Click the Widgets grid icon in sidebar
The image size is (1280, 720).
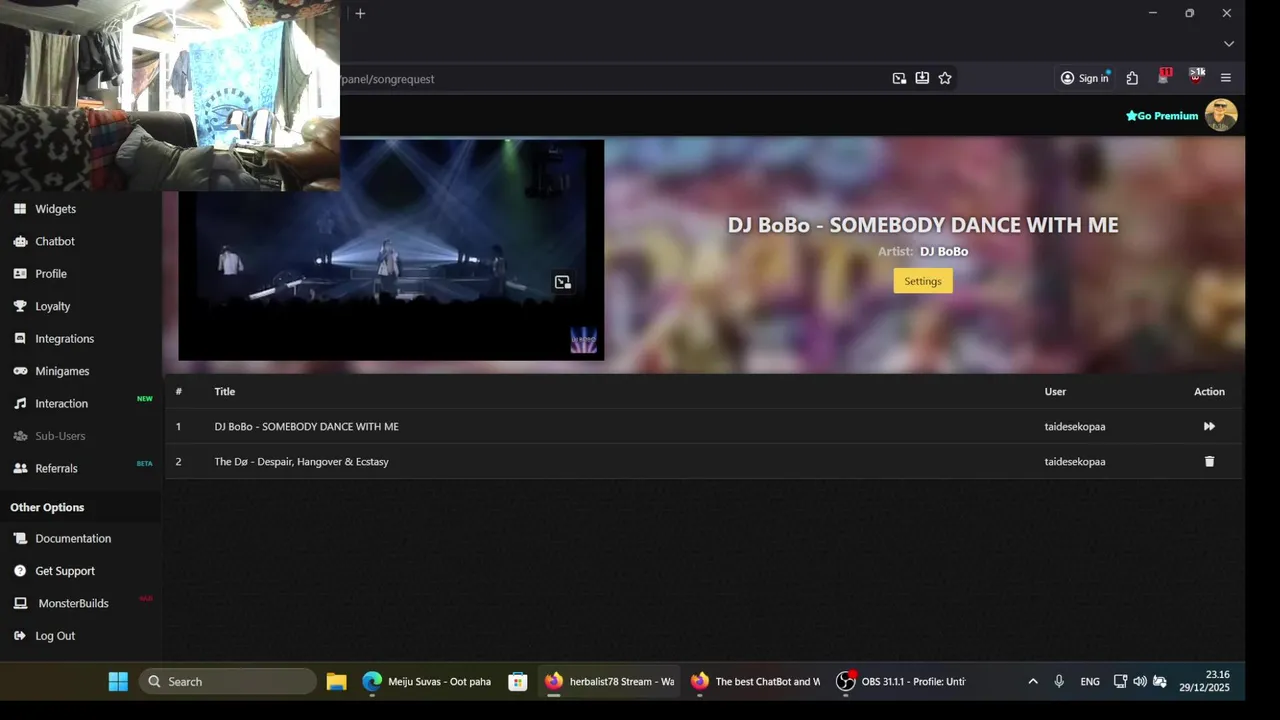click(x=20, y=209)
